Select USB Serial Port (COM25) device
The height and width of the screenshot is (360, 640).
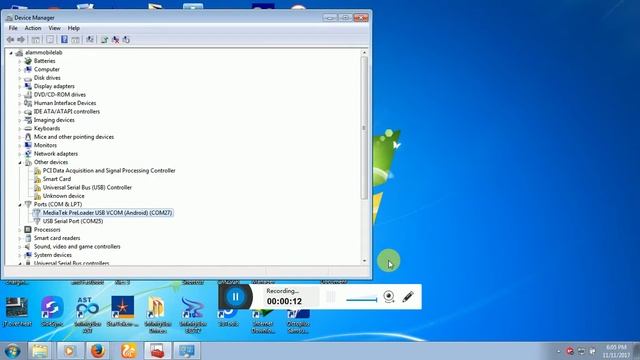click(x=73, y=221)
